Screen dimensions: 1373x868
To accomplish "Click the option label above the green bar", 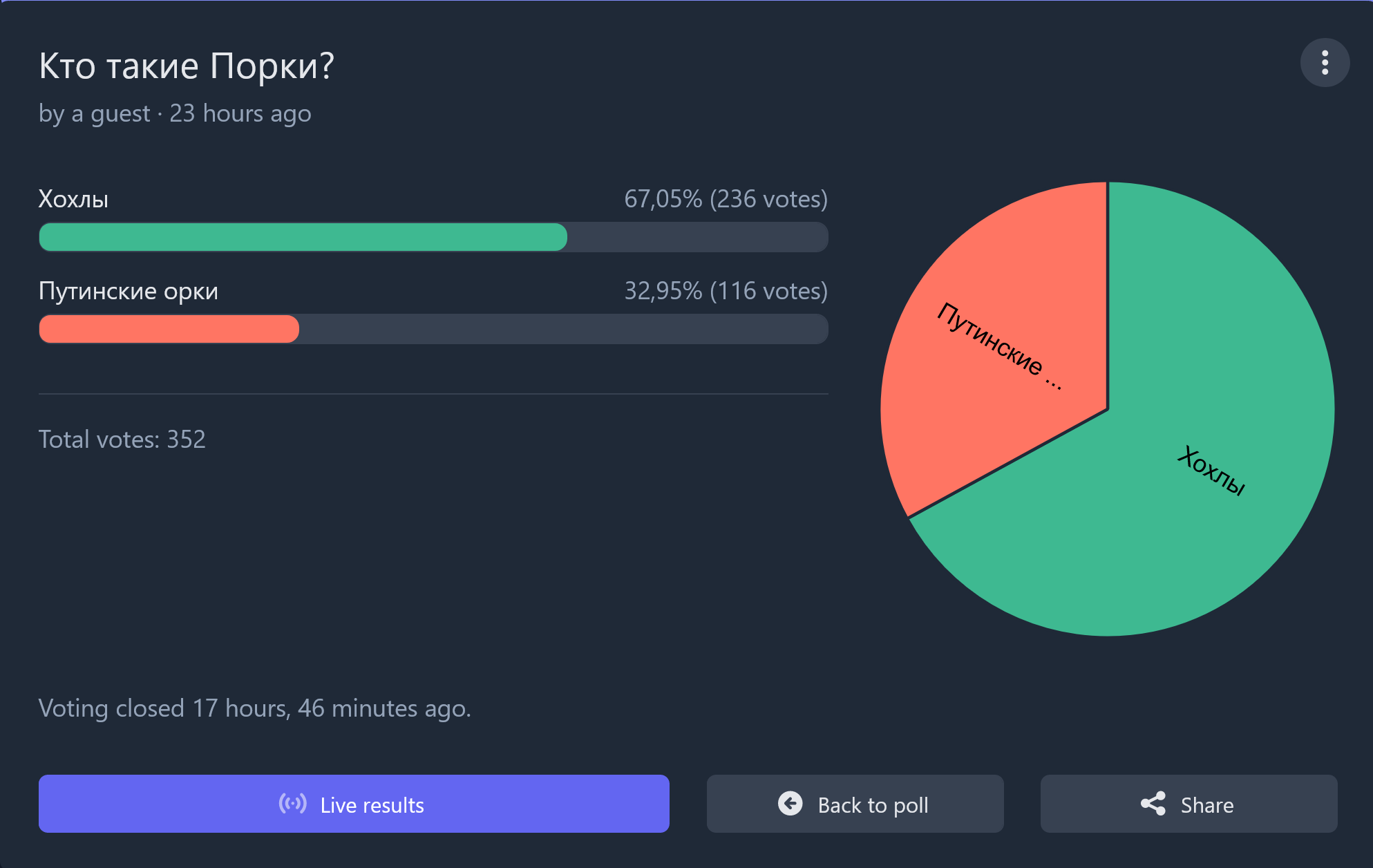I will [73, 199].
